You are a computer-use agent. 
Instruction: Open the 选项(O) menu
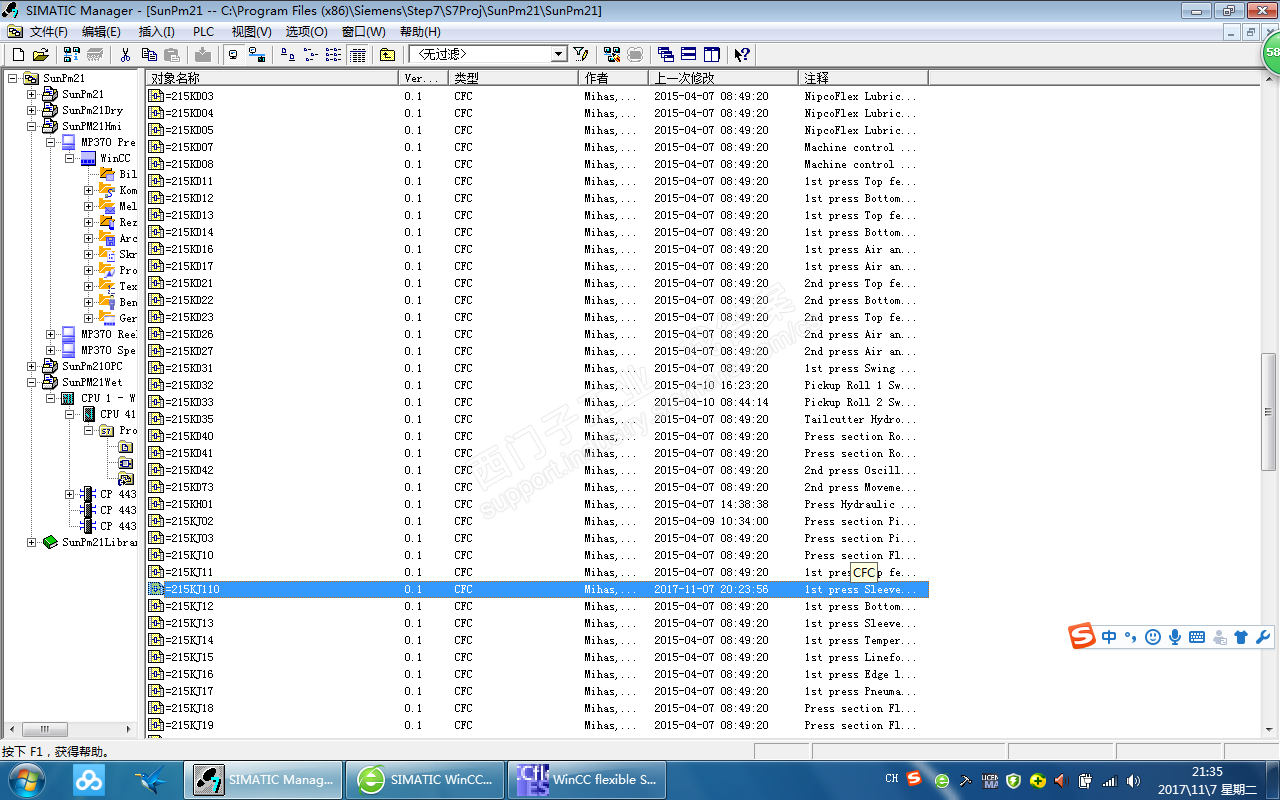306,31
